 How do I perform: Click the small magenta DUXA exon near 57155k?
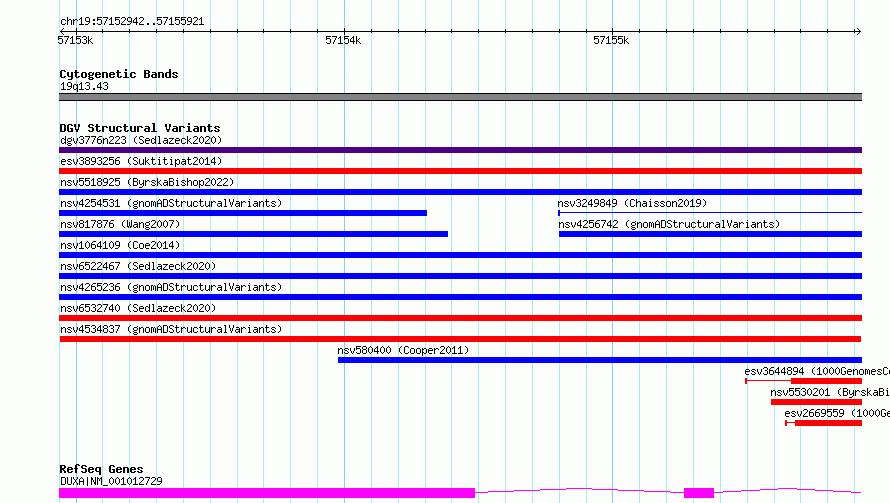699,493
